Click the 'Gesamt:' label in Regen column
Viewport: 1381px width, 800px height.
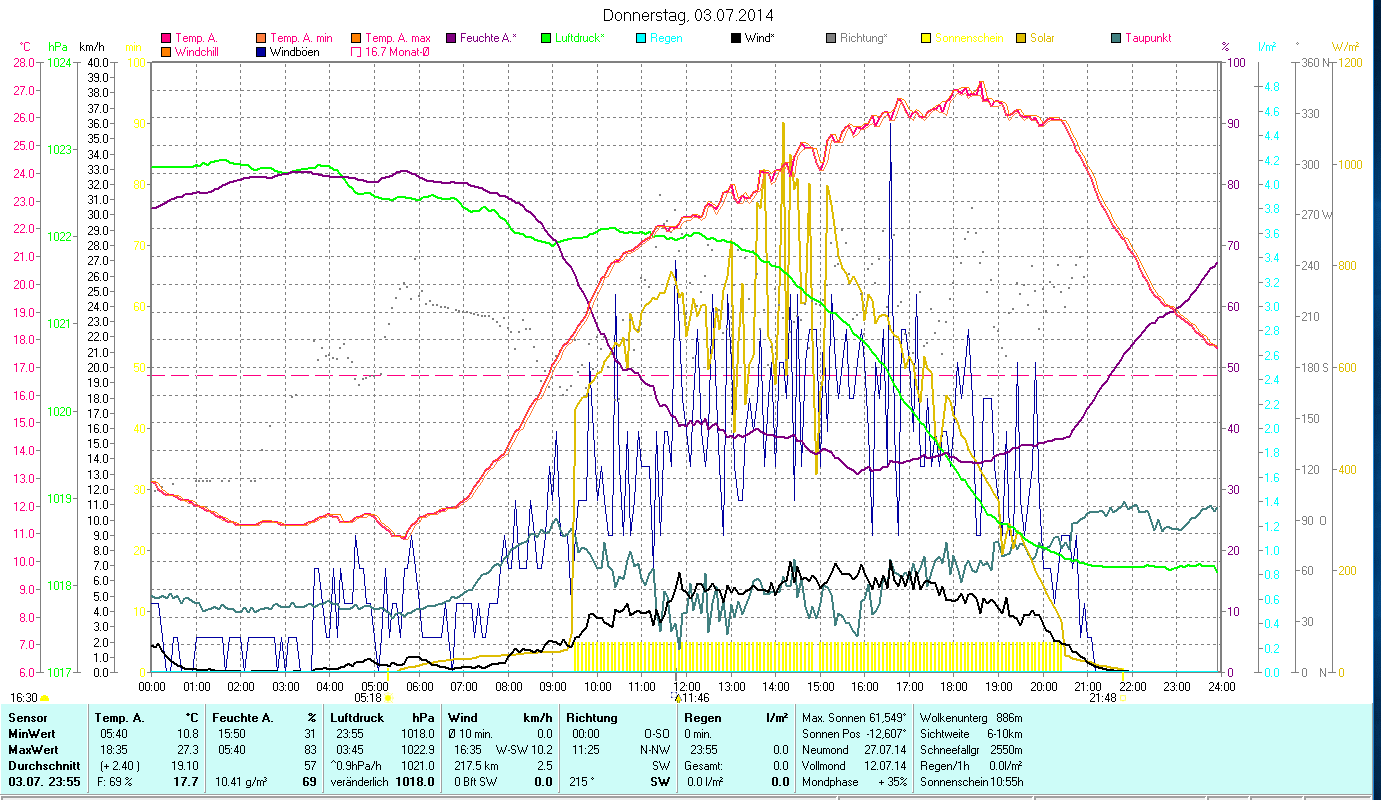pos(704,765)
